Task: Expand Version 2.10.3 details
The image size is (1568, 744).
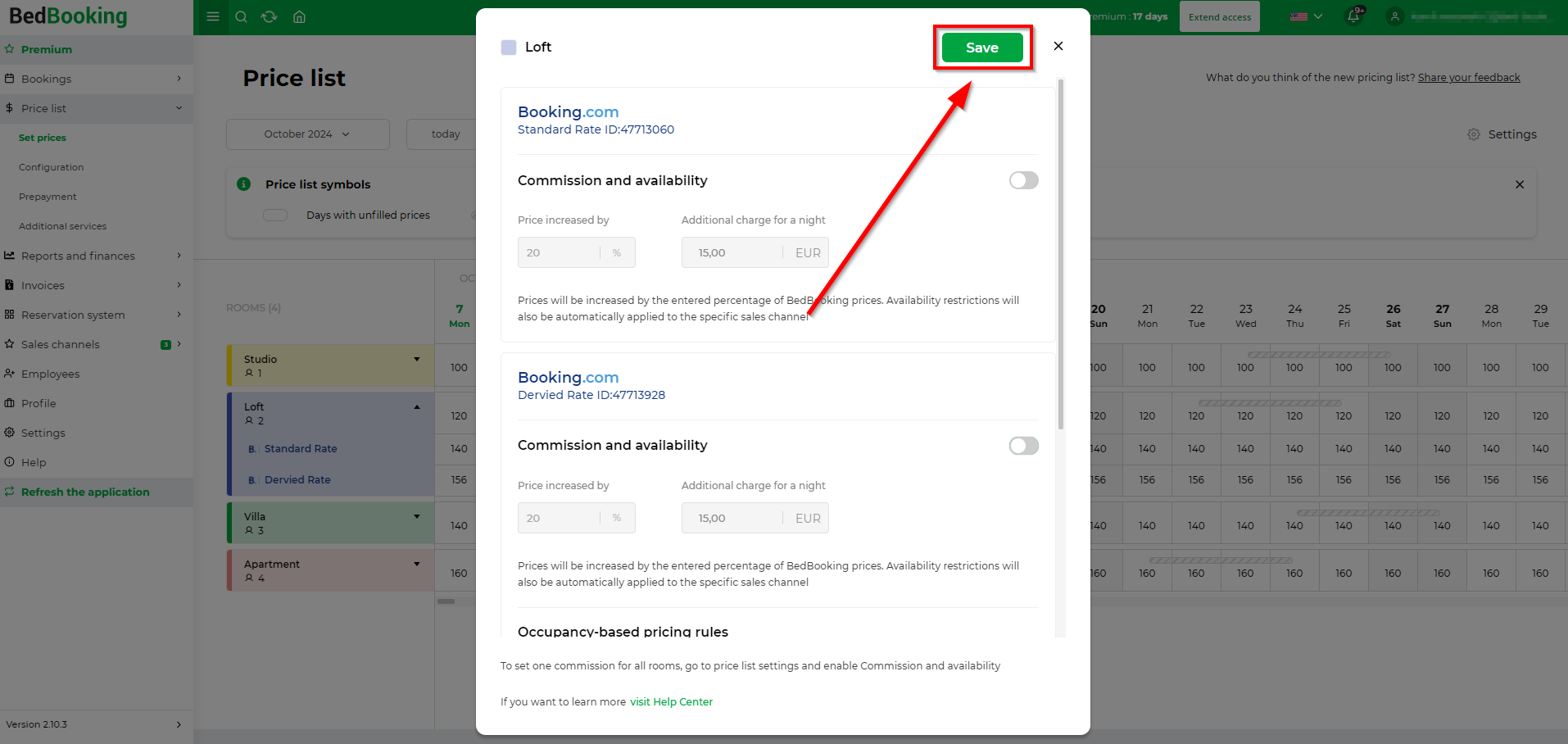Action: 97,724
